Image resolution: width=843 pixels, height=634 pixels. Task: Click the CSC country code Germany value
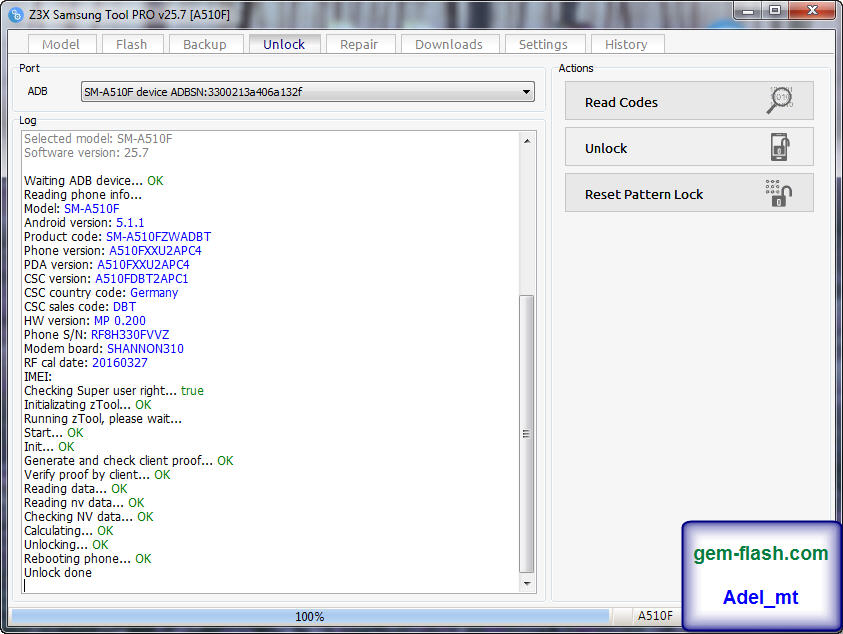point(154,293)
